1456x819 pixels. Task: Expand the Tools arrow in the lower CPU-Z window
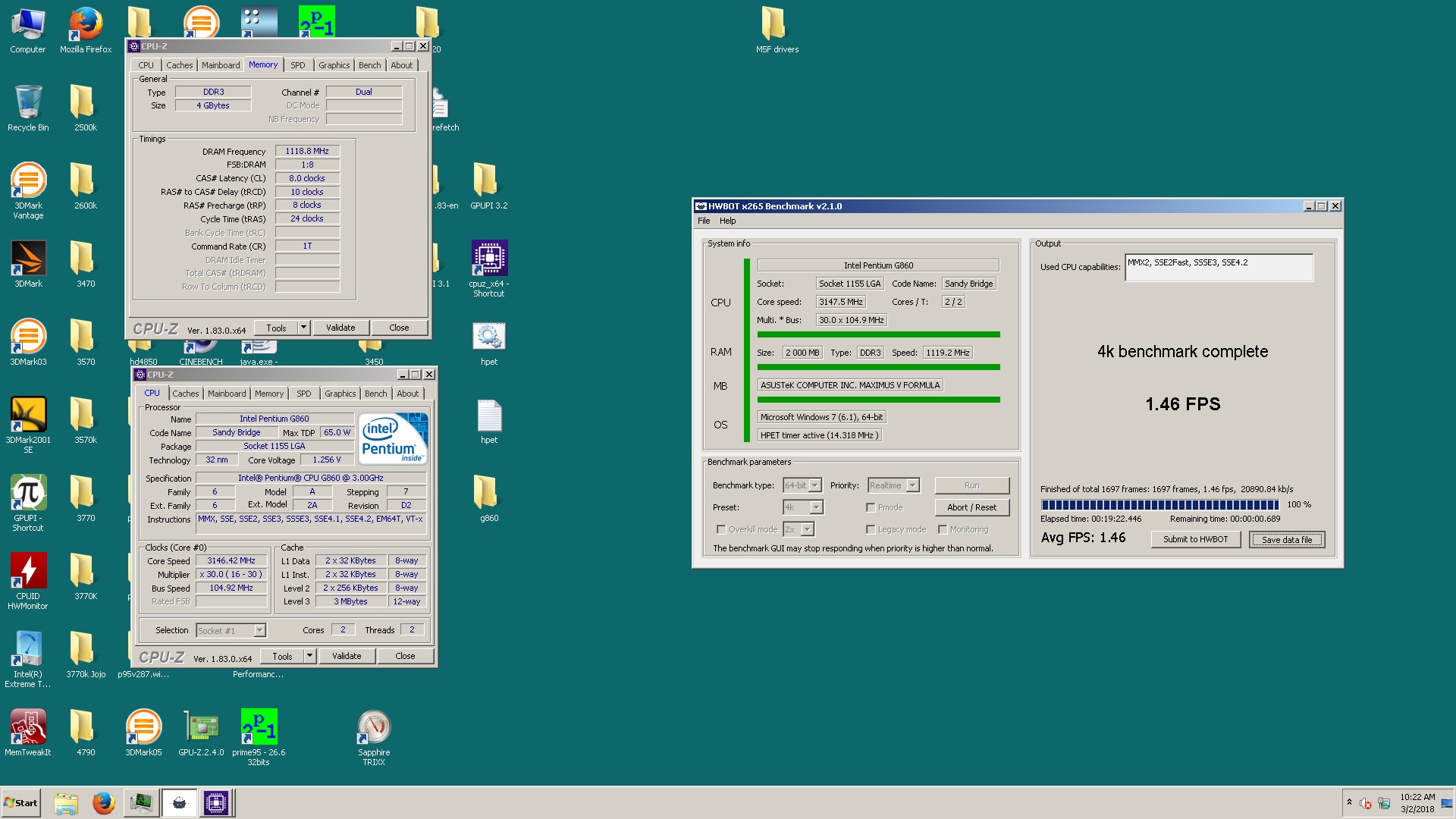pyautogui.click(x=309, y=656)
